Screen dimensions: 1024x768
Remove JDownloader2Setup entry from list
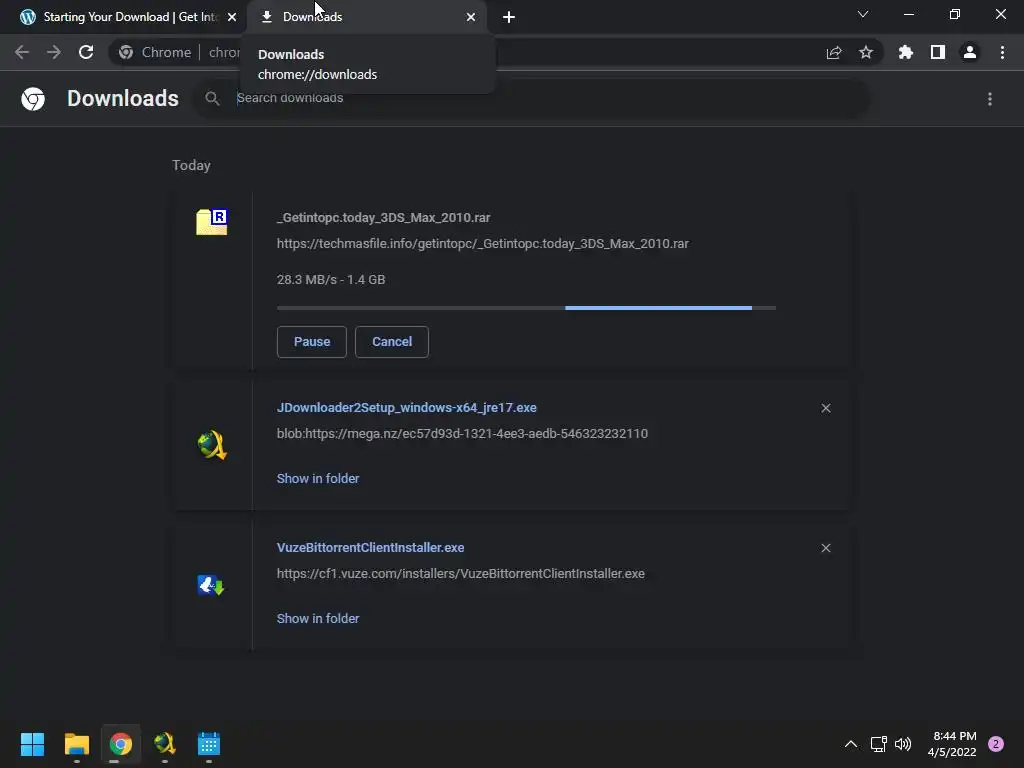click(826, 408)
